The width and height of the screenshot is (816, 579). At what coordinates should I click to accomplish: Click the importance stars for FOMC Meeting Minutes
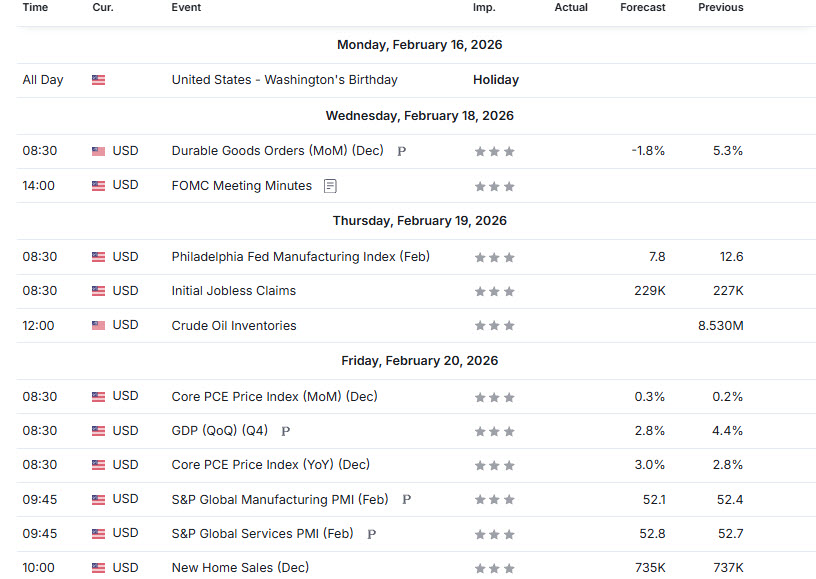click(494, 186)
